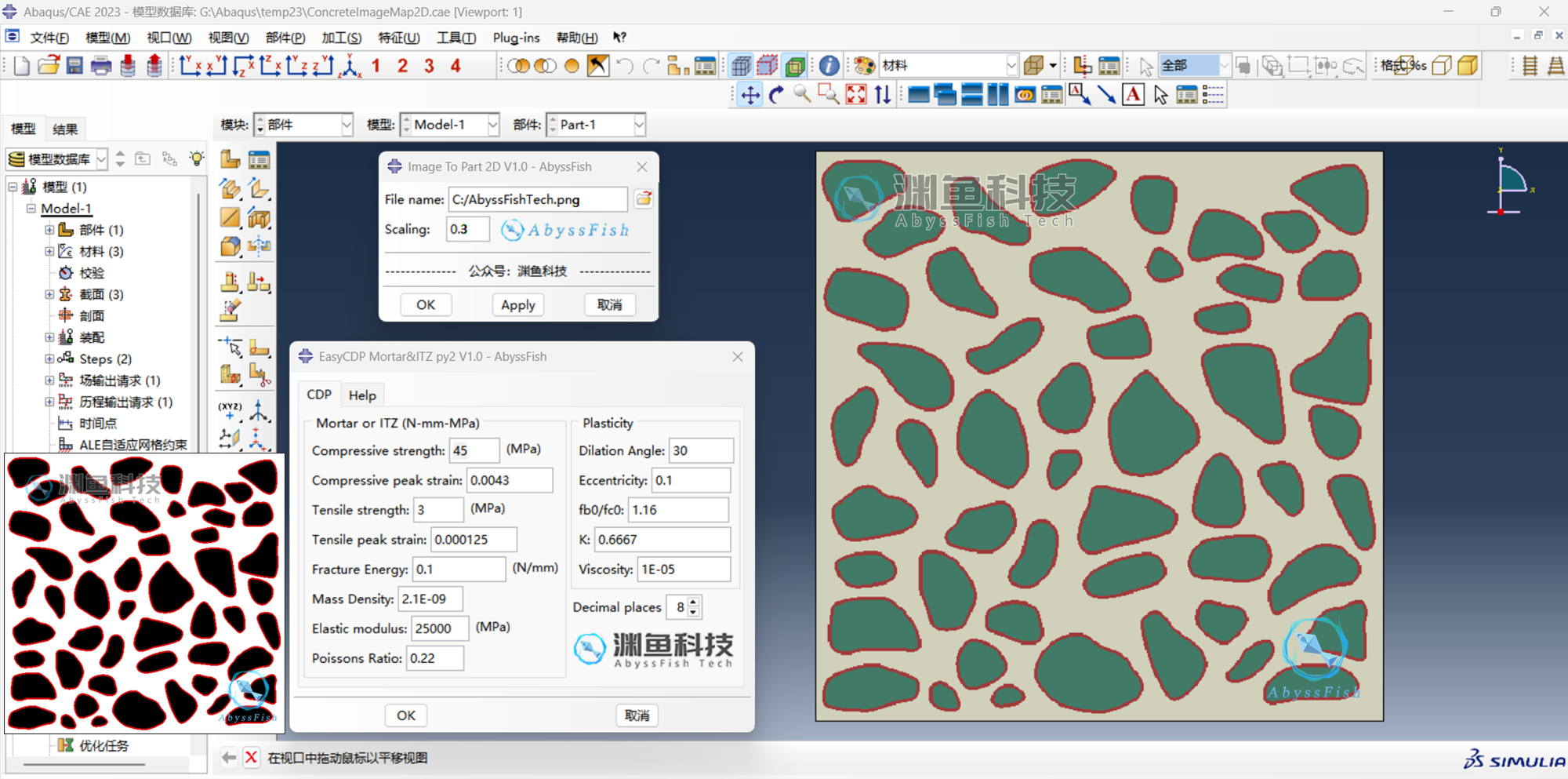
Task: Open the 模型(M) menu
Action: coord(107,38)
